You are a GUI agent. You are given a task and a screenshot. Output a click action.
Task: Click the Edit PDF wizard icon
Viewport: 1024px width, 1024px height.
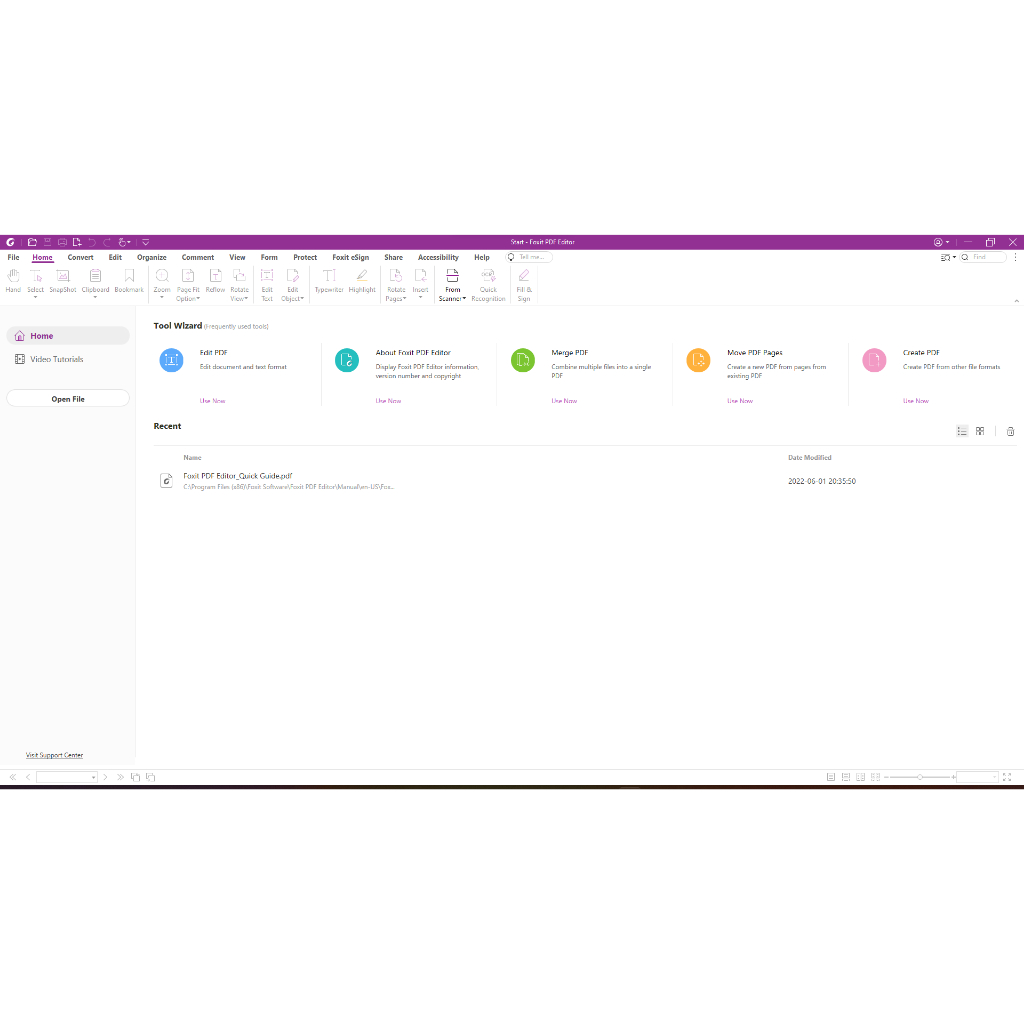[171, 361]
